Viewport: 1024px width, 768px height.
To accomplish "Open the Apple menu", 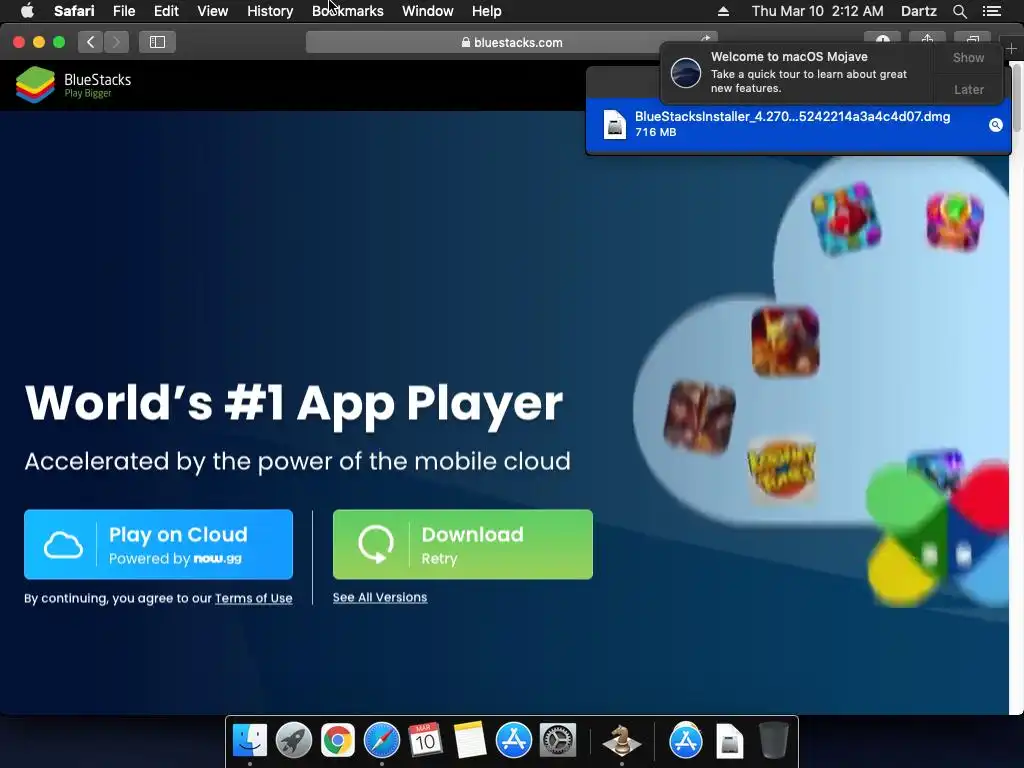I will coord(27,11).
